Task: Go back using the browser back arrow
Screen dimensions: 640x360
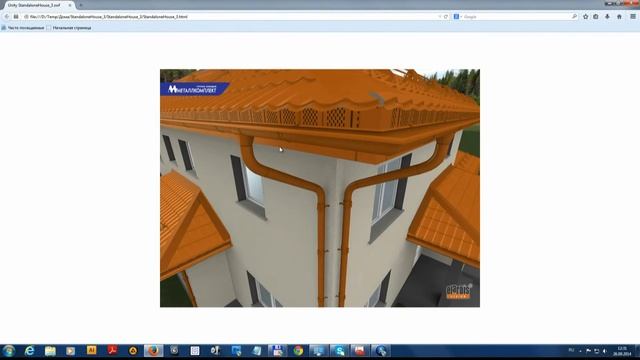Action: [x=7, y=17]
